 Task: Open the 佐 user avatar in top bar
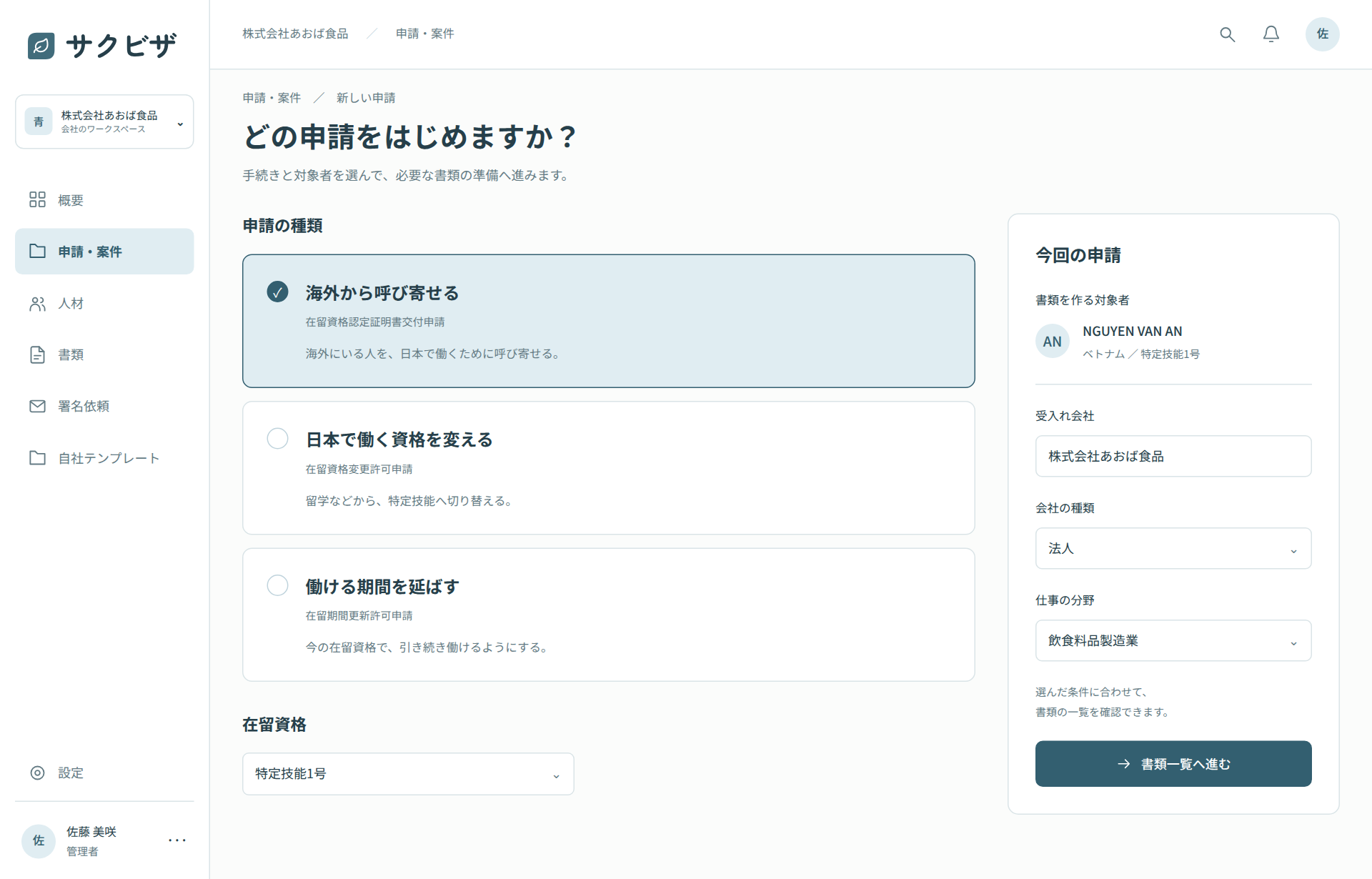1322,34
